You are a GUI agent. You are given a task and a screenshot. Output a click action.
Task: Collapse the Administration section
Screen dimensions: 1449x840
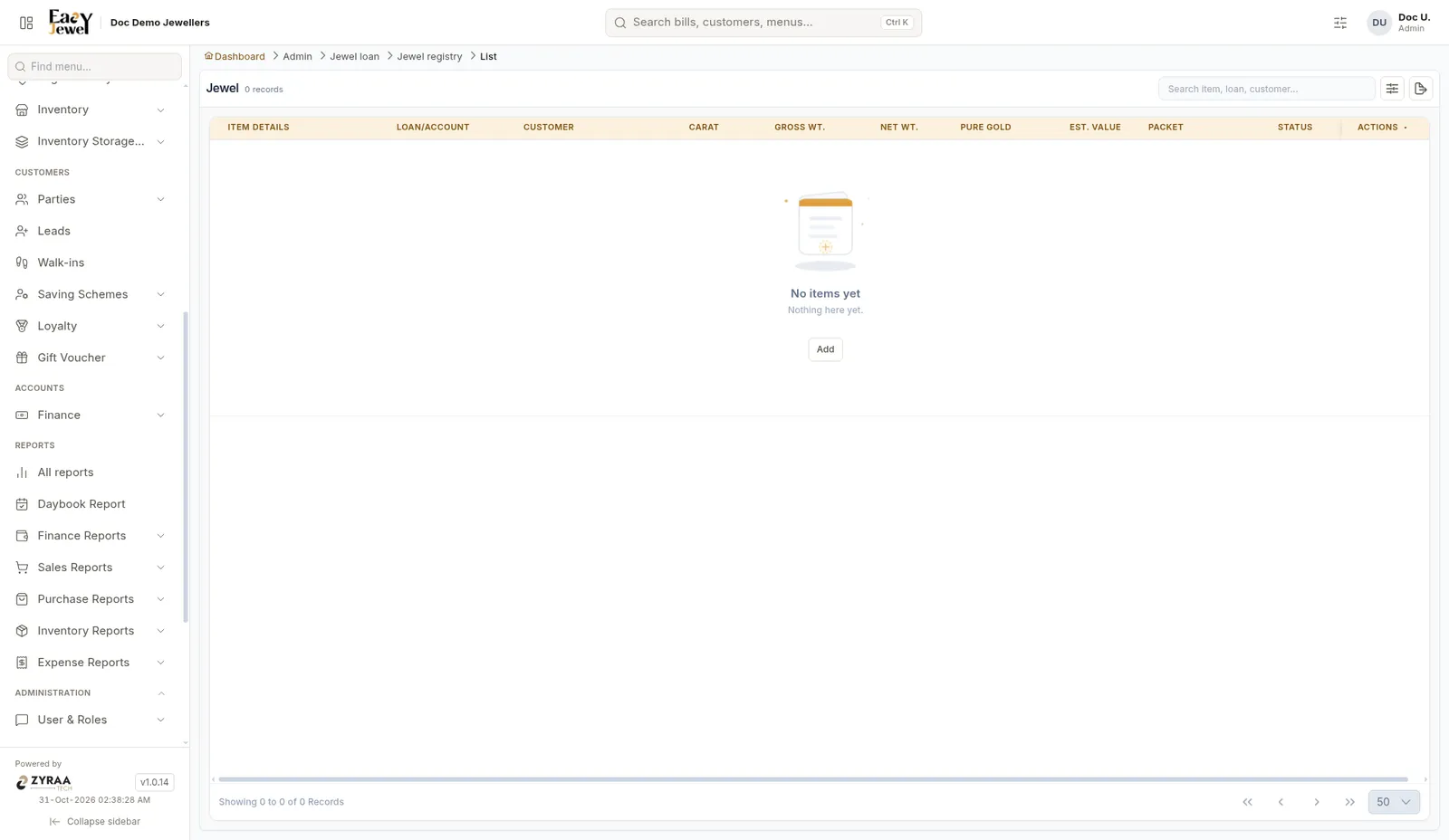pyautogui.click(x=91, y=692)
